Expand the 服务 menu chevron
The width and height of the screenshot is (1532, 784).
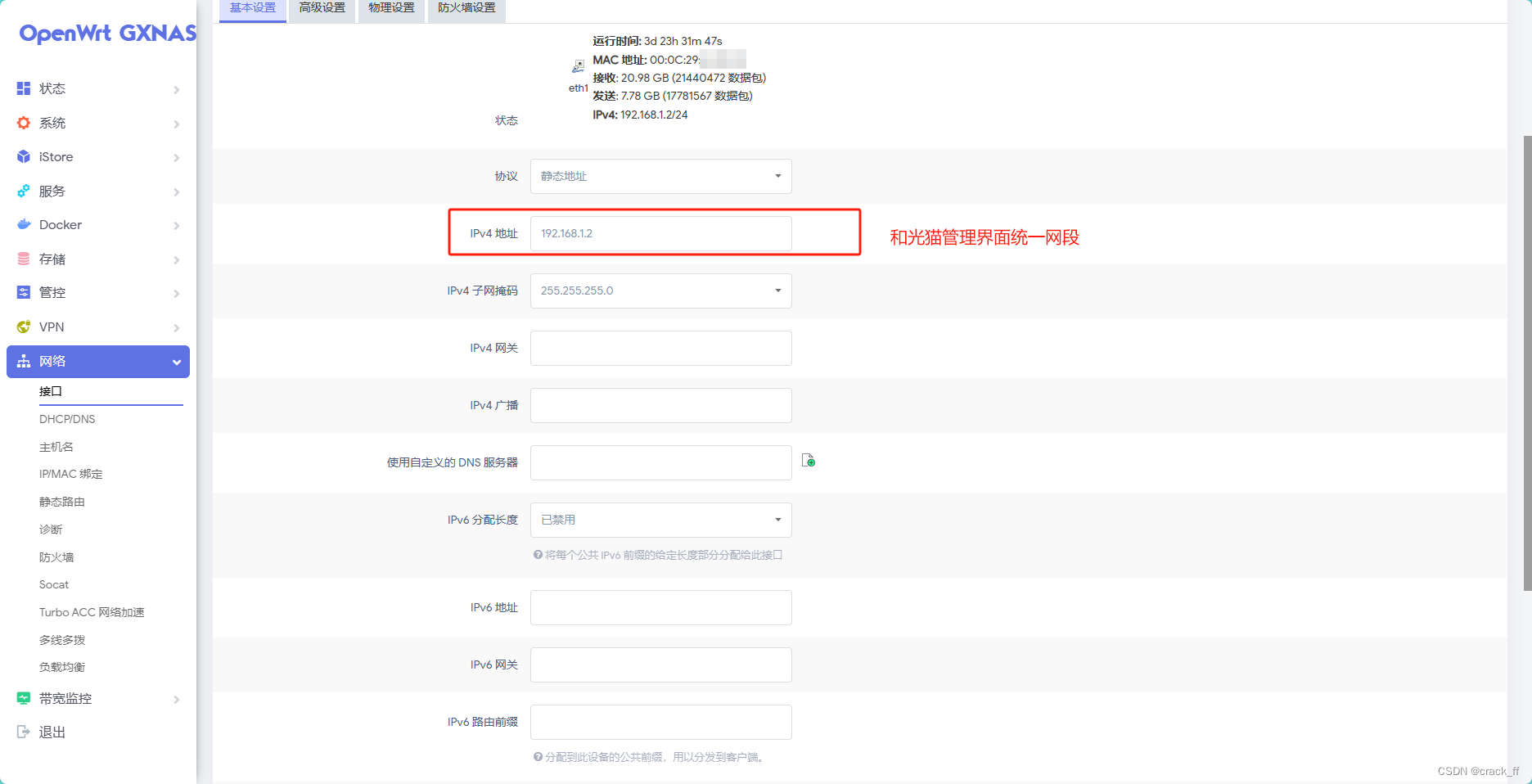point(177,191)
